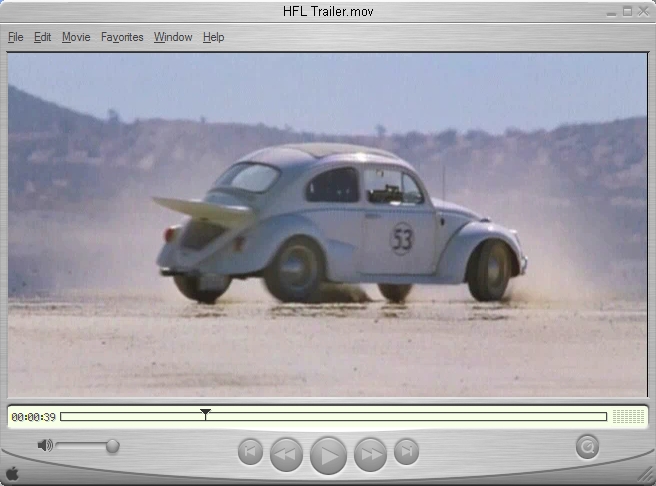Click the Apple logo icon

pyautogui.click(x=13, y=474)
